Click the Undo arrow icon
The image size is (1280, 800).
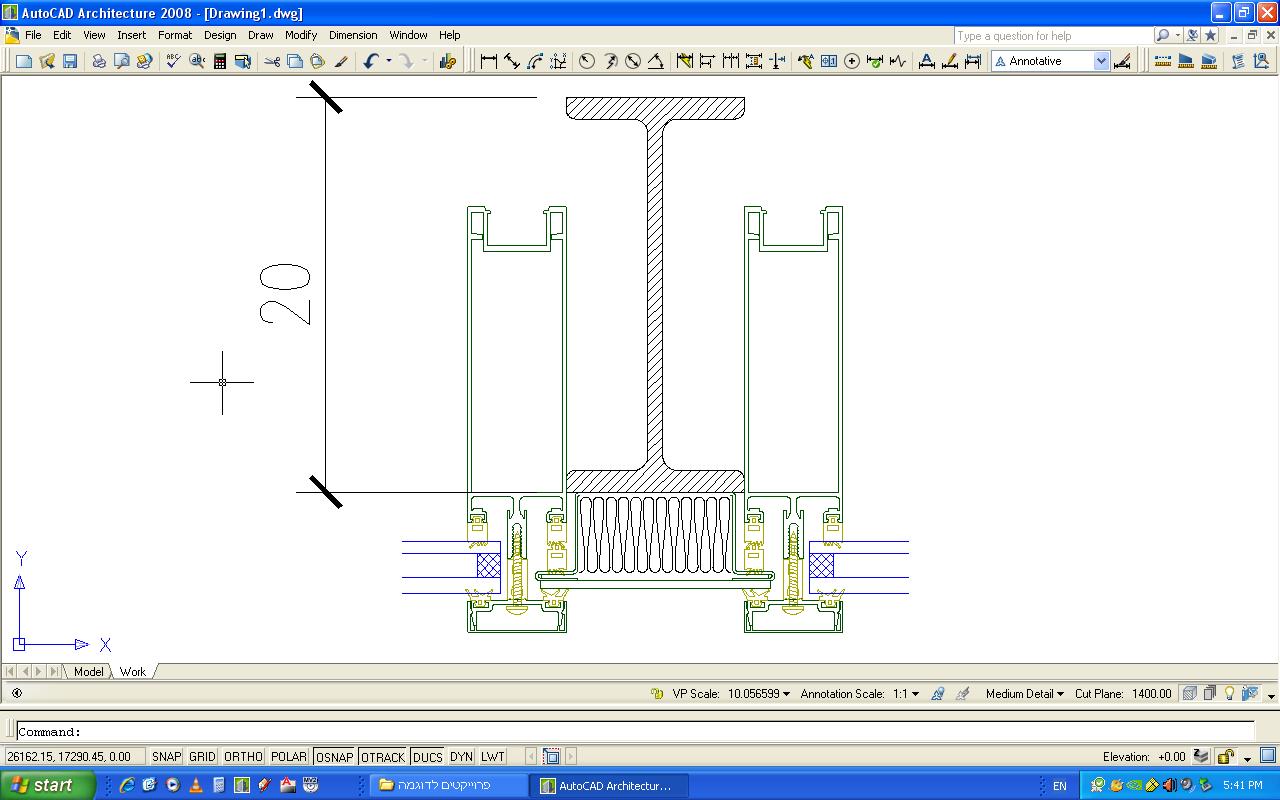pos(370,61)
